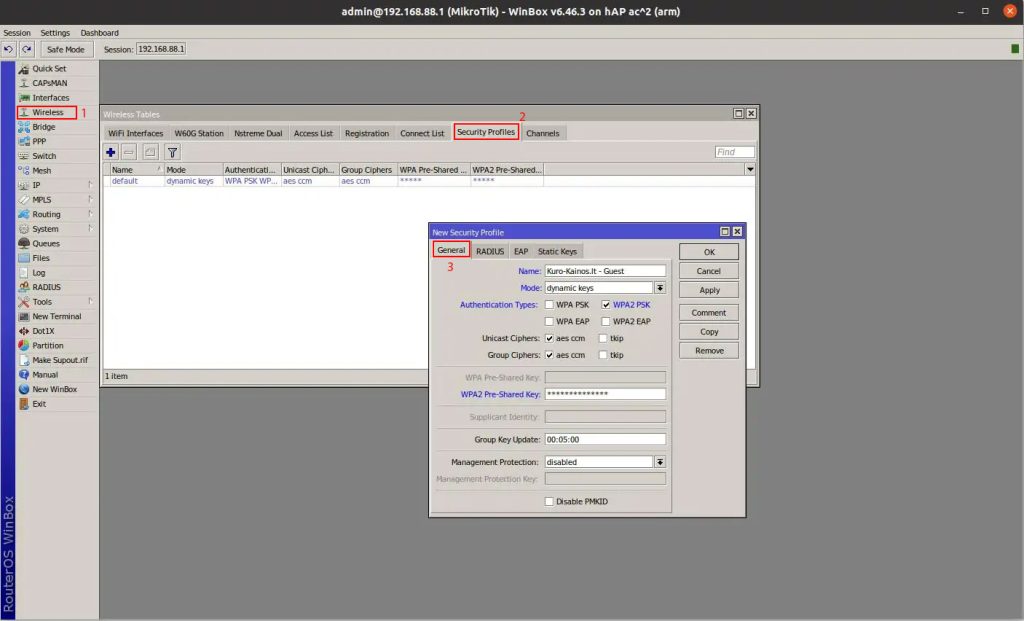1024x621 pixels.
Task: Open the Queues sidebar item
Action: click(46, 243)
